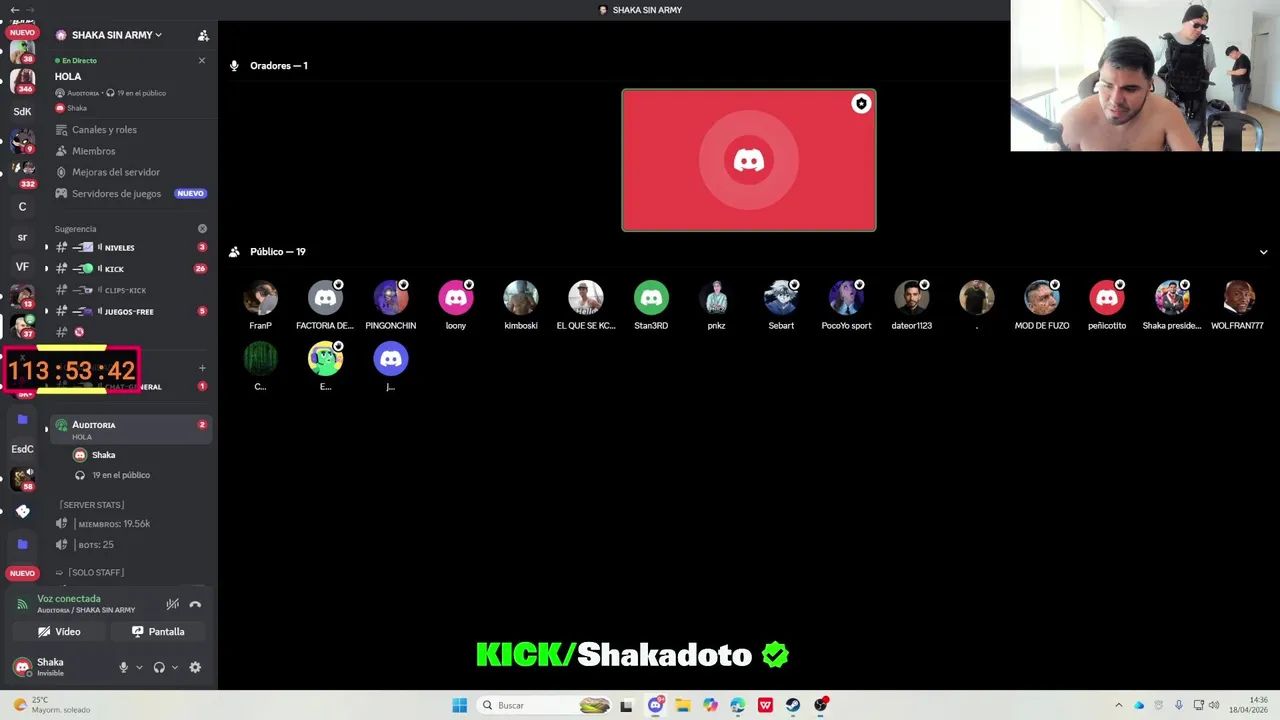Click the red speaker tile in Oradores
Image resolution: width=1280 pixels, height=720 pixels.
[749, 160]
